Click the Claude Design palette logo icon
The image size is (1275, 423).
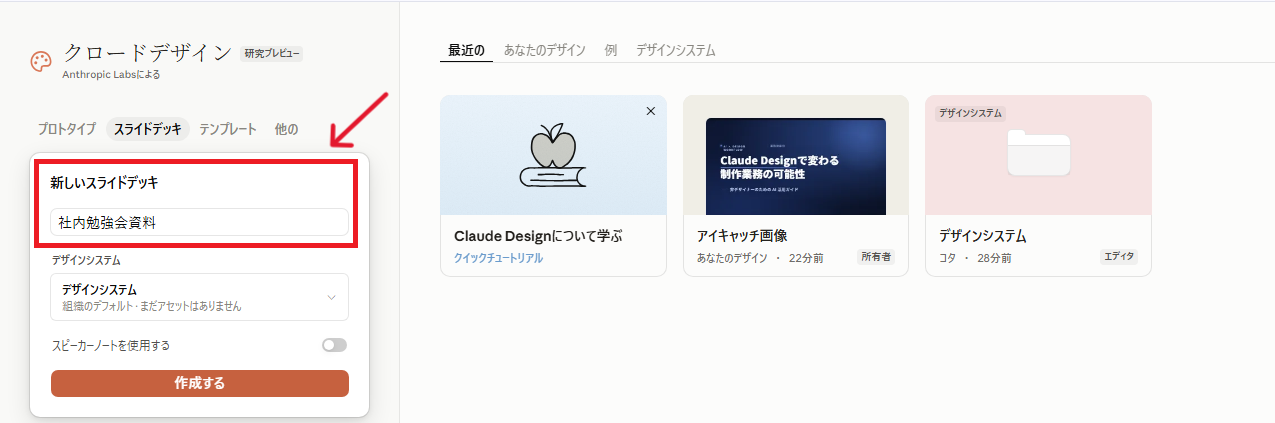pos(41,62)
